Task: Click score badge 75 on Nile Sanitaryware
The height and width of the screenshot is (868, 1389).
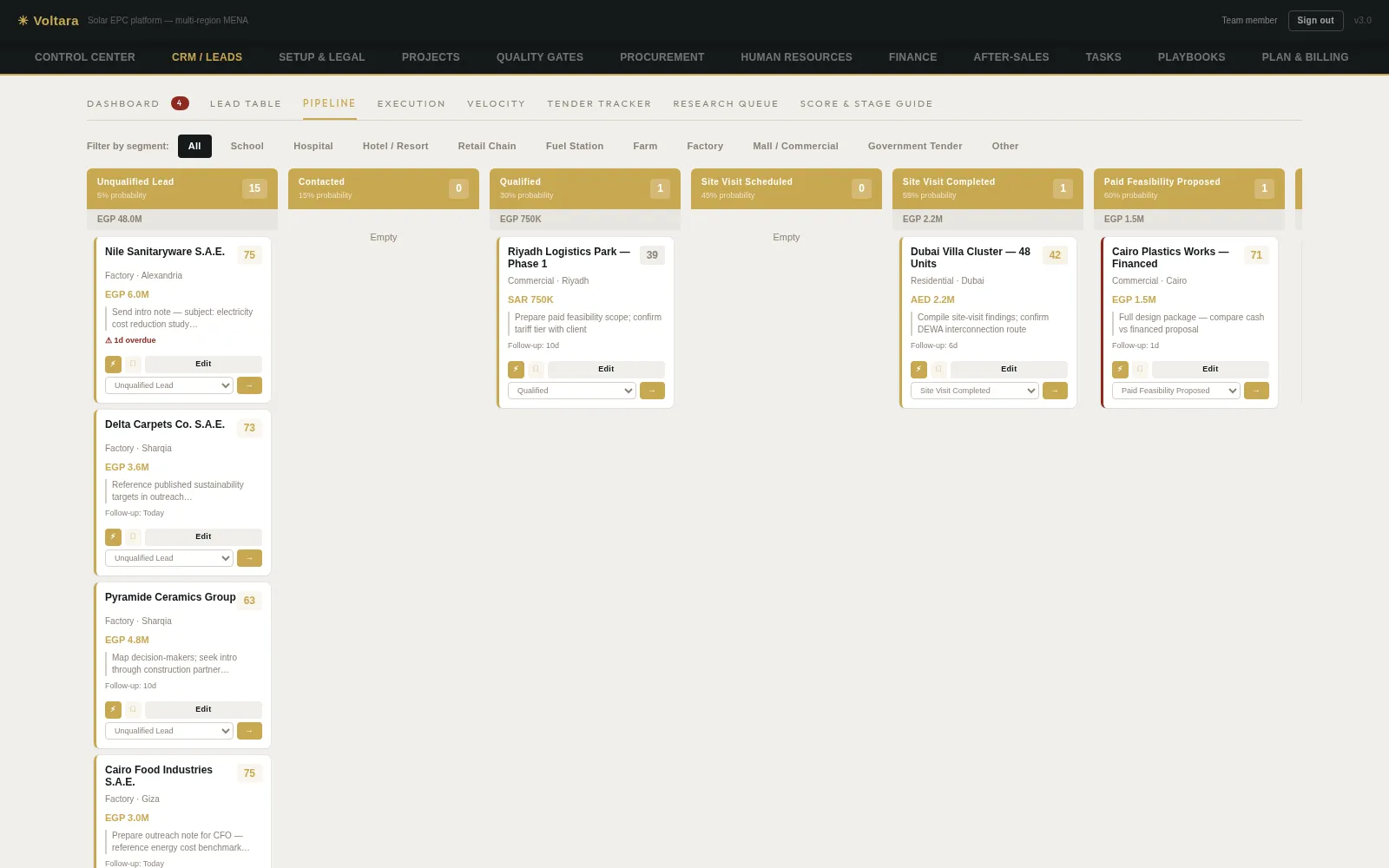Action: 249,255
